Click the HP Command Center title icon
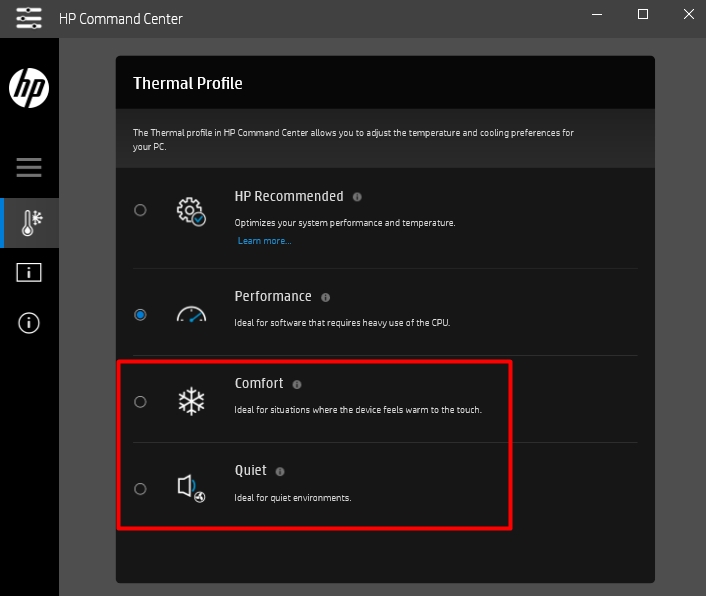 pyautogui.click(x=29, y=18)
